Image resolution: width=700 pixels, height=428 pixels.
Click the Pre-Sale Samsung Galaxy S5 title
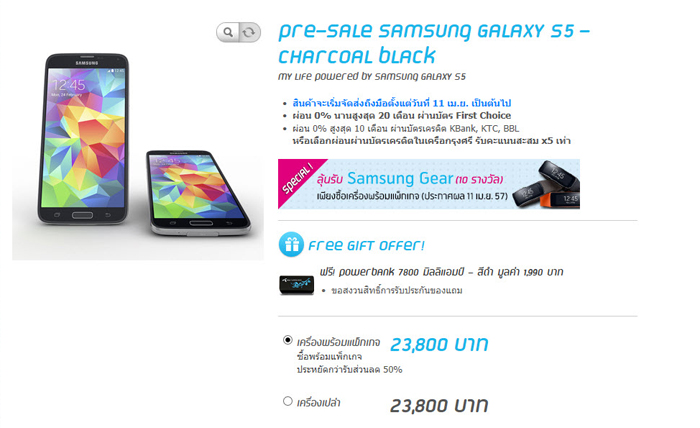(x=434, y=44)
